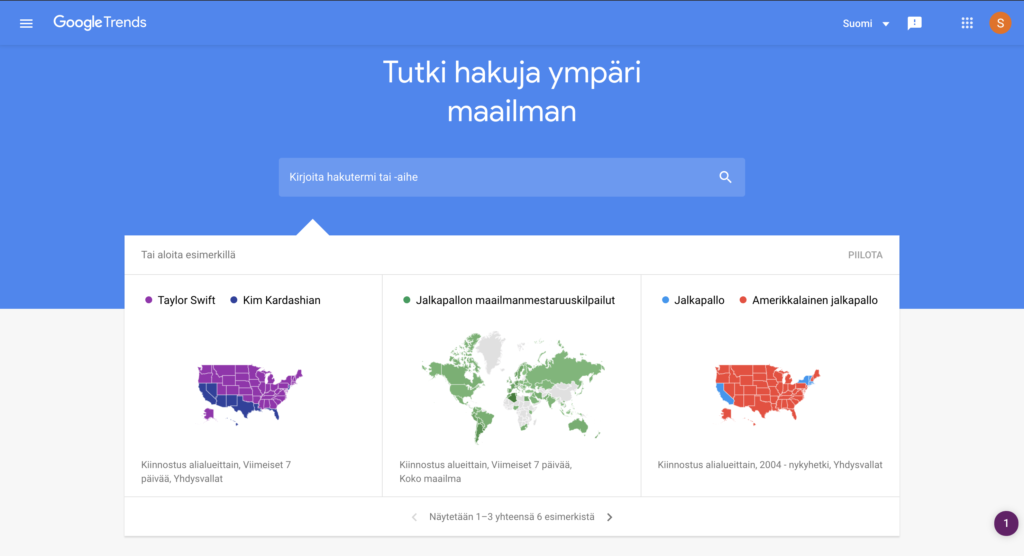Screen dimensions: 1024x556
Task: Click the dropdown arrow next to Suomi
Action: [886, 24]
